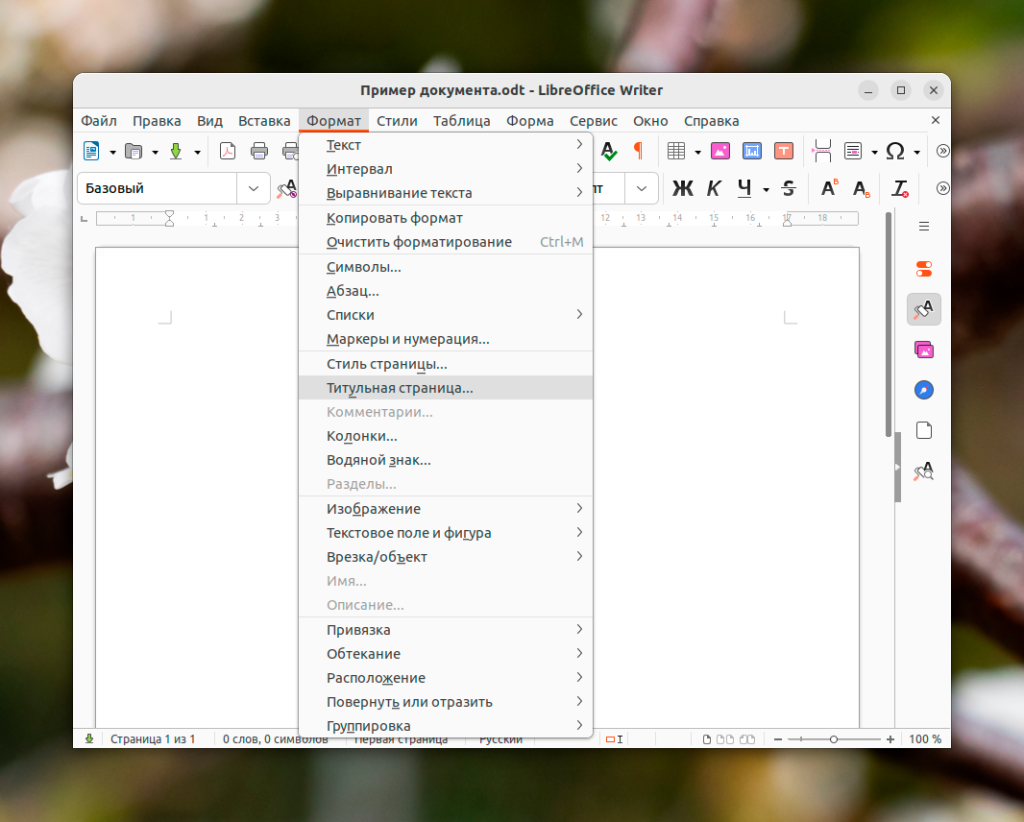The image size is (1024, 822).
Task: Click the zoom slider handle
Action: point(833,740)
